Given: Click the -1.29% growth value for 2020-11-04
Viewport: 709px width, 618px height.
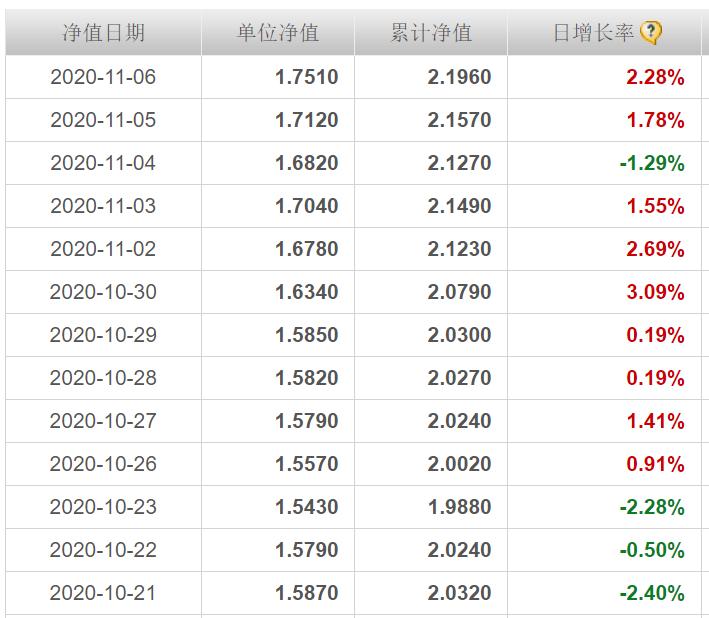Looking at the screenshot, I should pos(652,163).
